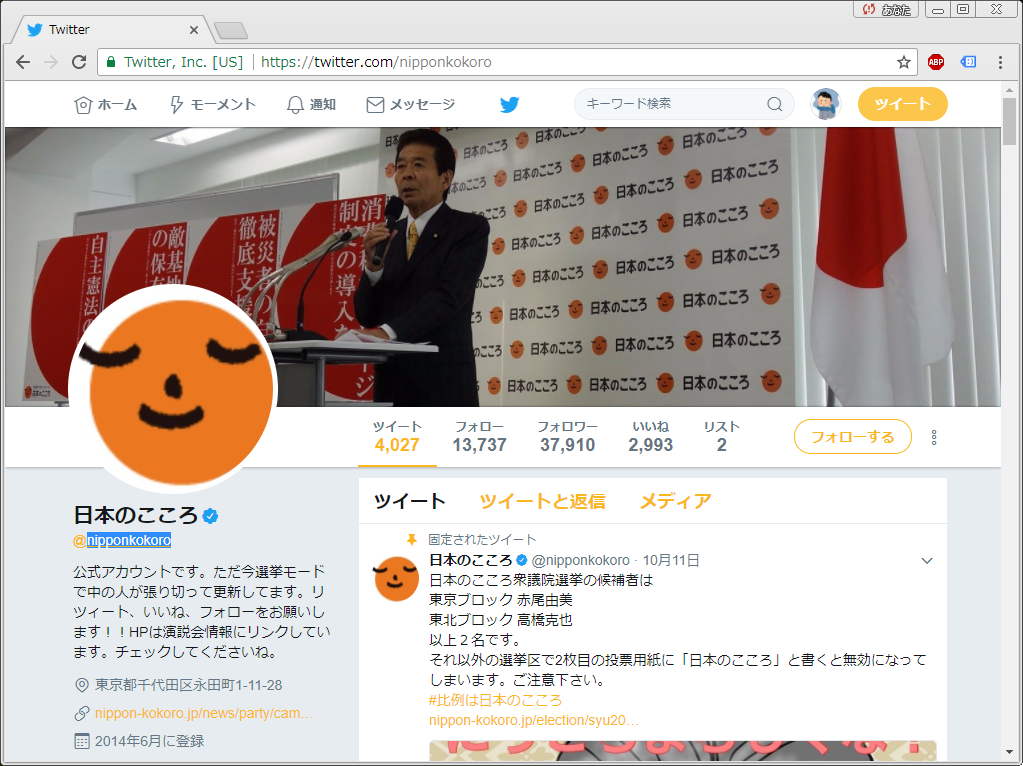The image size is (1023, 766).
Task: Open a new browser tab
Action: click(231, 30)
